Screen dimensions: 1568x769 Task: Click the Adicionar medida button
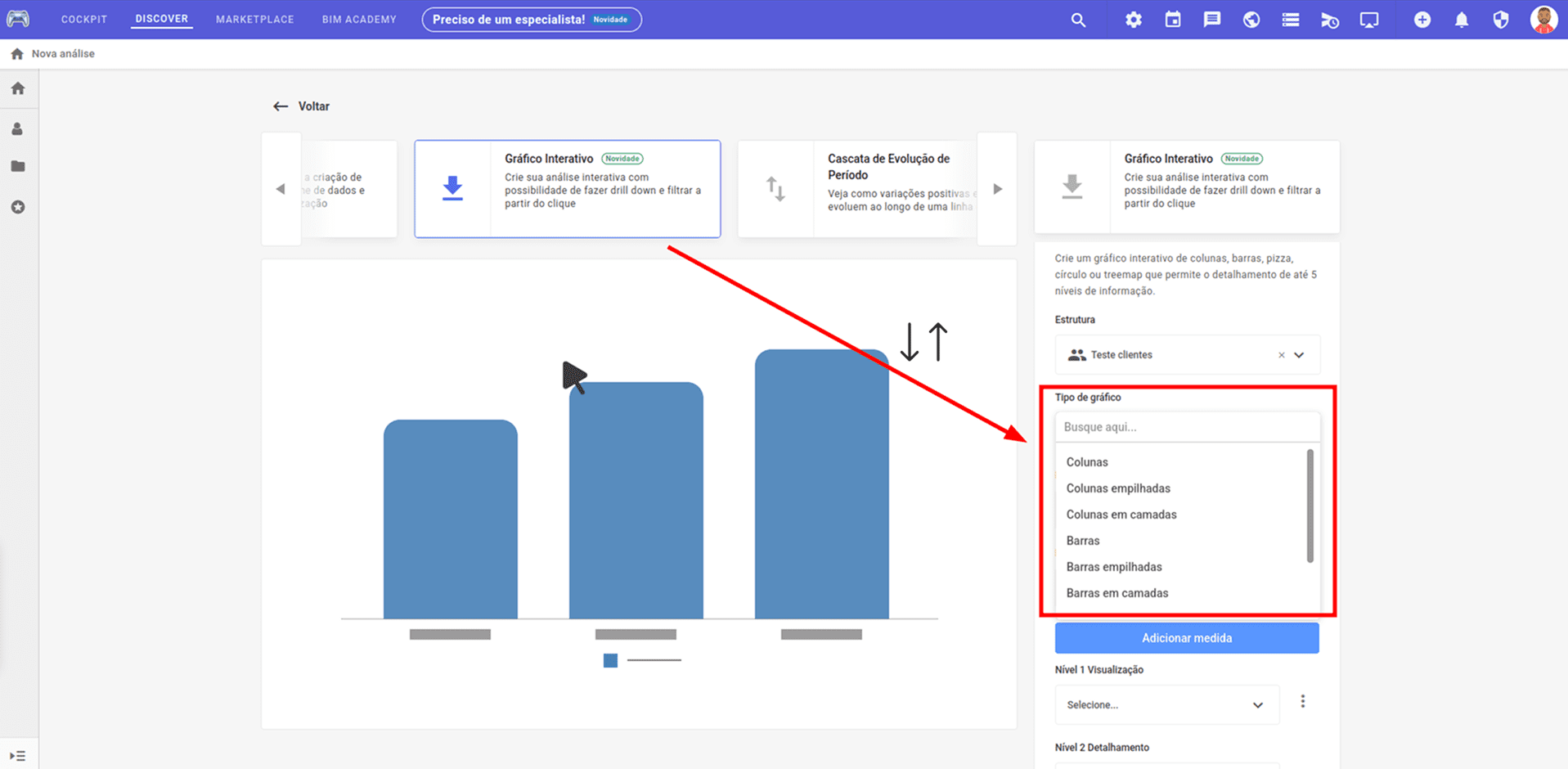click(1186, 638)
